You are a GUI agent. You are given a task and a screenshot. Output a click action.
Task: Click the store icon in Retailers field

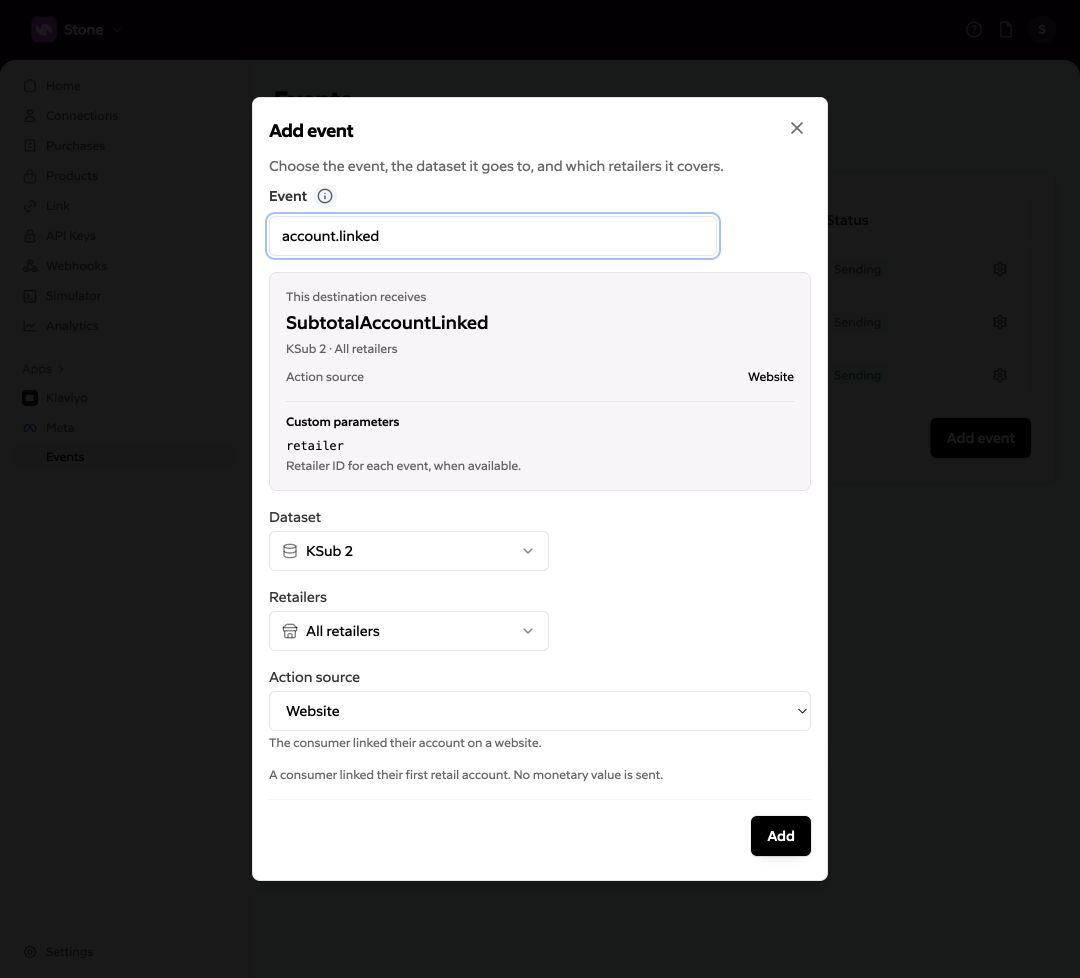pyautogui.click(x=290, y=631)
